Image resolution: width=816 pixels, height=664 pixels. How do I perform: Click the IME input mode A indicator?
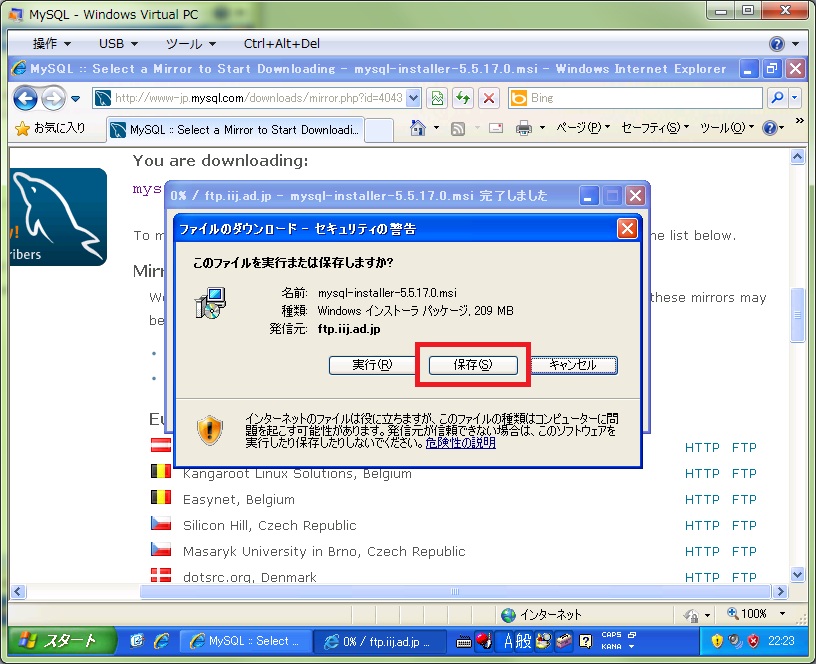click(508, 641)
